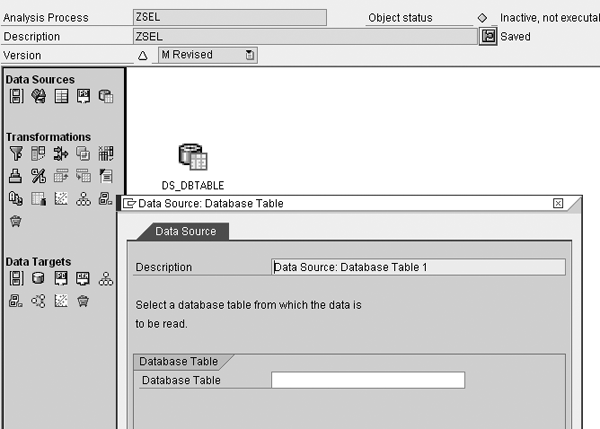Screen dimensions: 600x429
Task: Select the trash bin icon under Transformations
Action: [x=15, y=220]
